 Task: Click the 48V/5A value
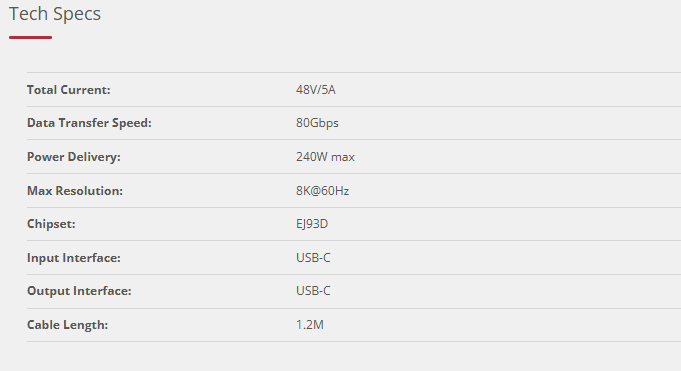[316, 89]
